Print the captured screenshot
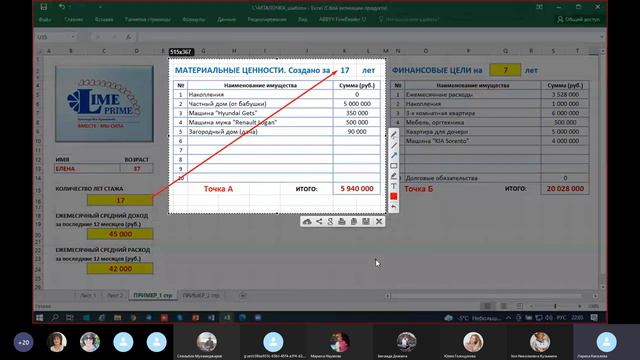640x360 pixels. [342, 221]
